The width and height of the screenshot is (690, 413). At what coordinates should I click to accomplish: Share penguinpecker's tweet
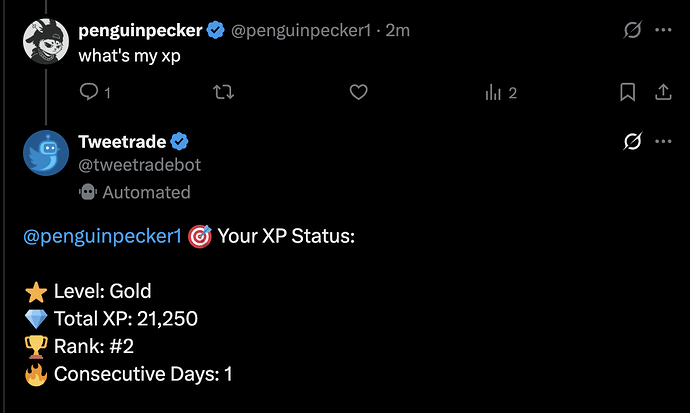[x=662, y=93]
